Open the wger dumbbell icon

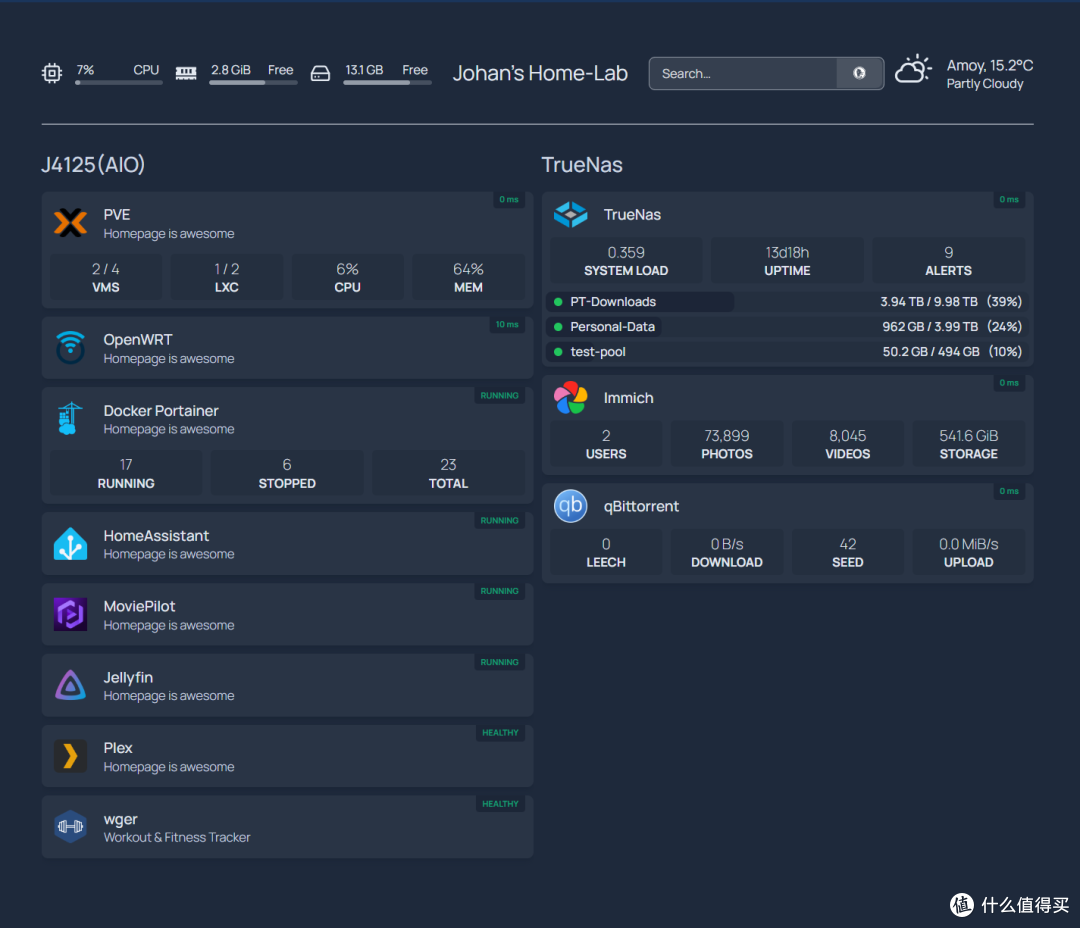(x=70, y=827)
